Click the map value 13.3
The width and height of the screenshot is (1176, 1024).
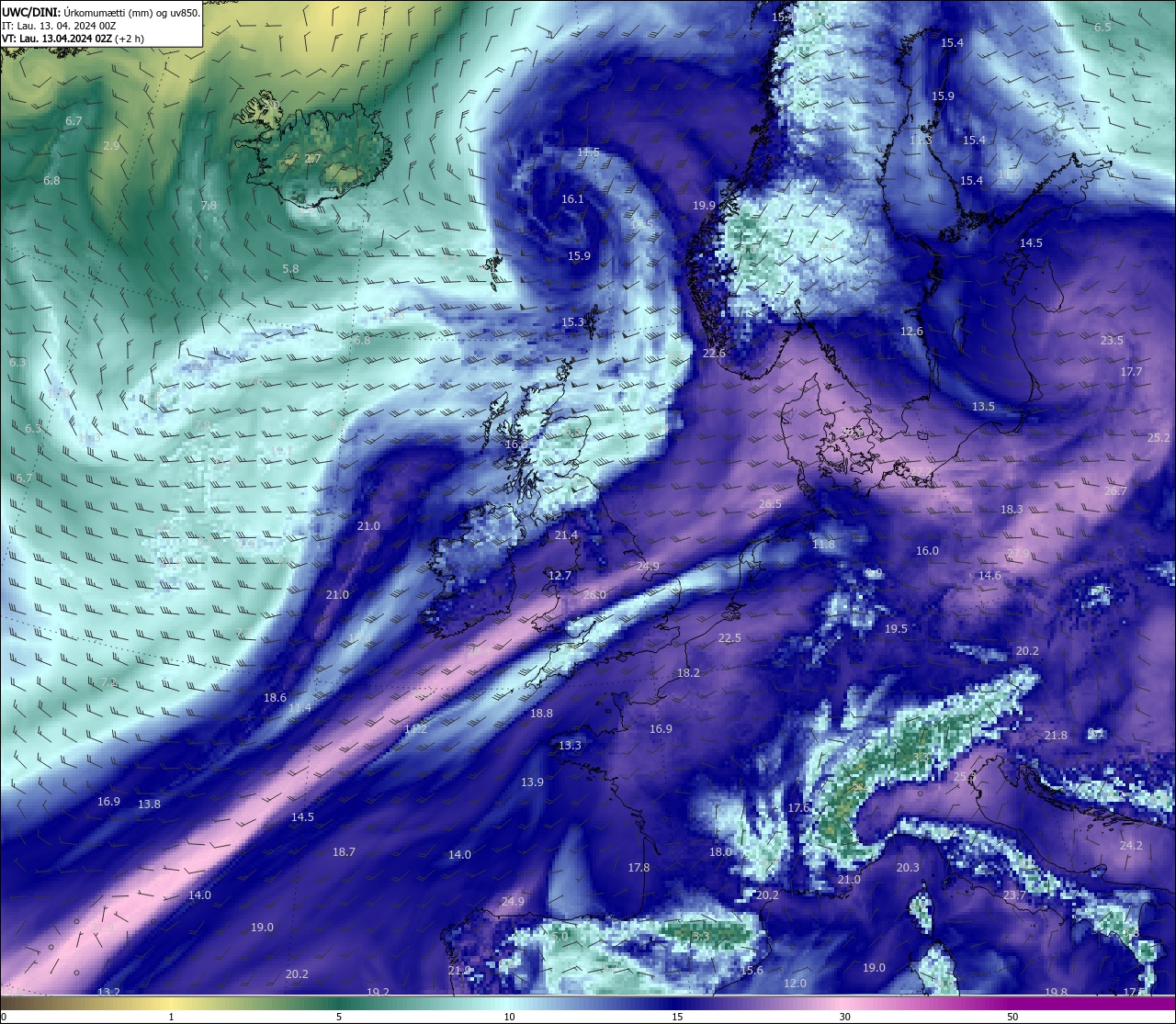[570, 746]
